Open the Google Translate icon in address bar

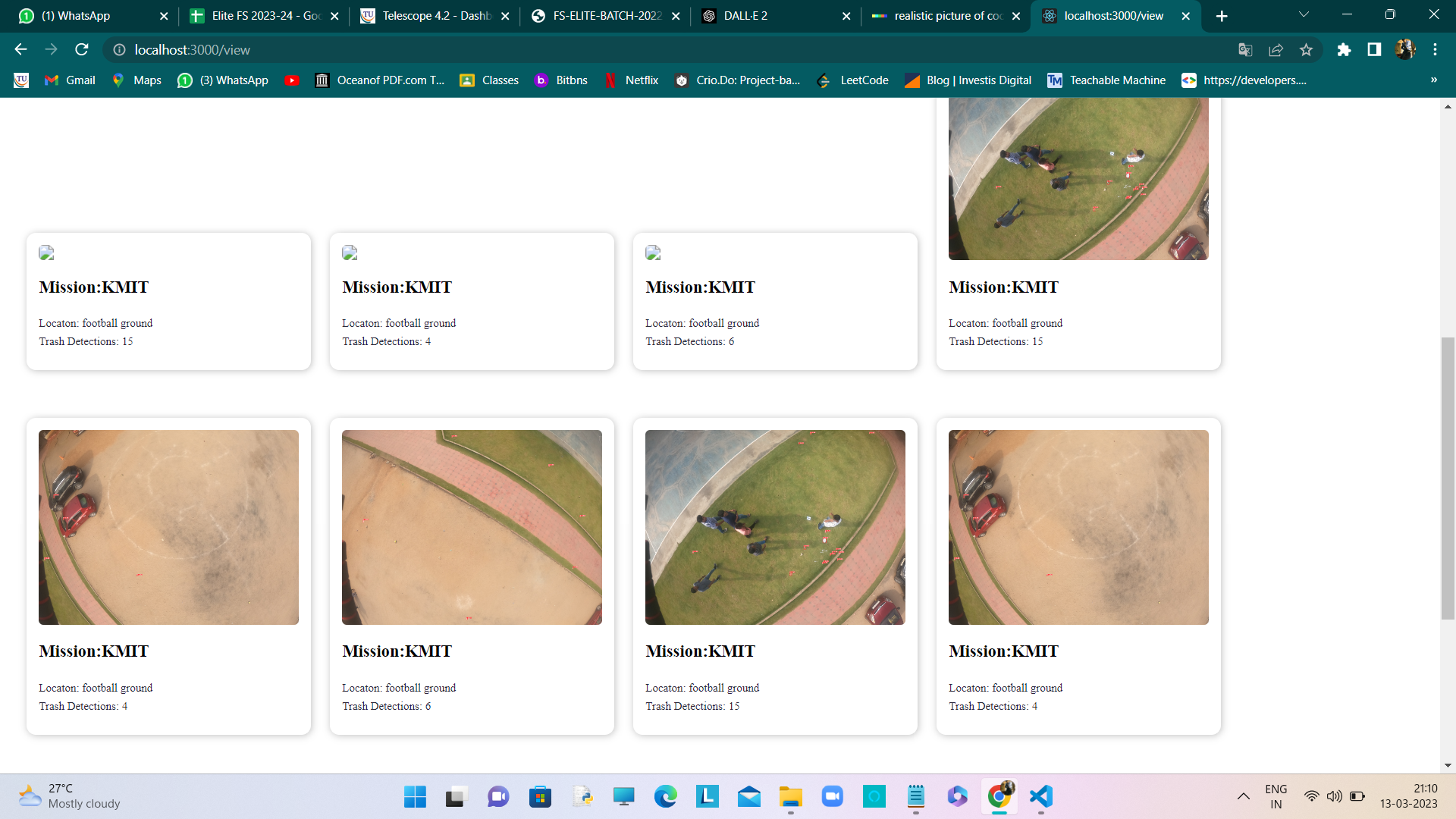click(x=1245, y=49)
